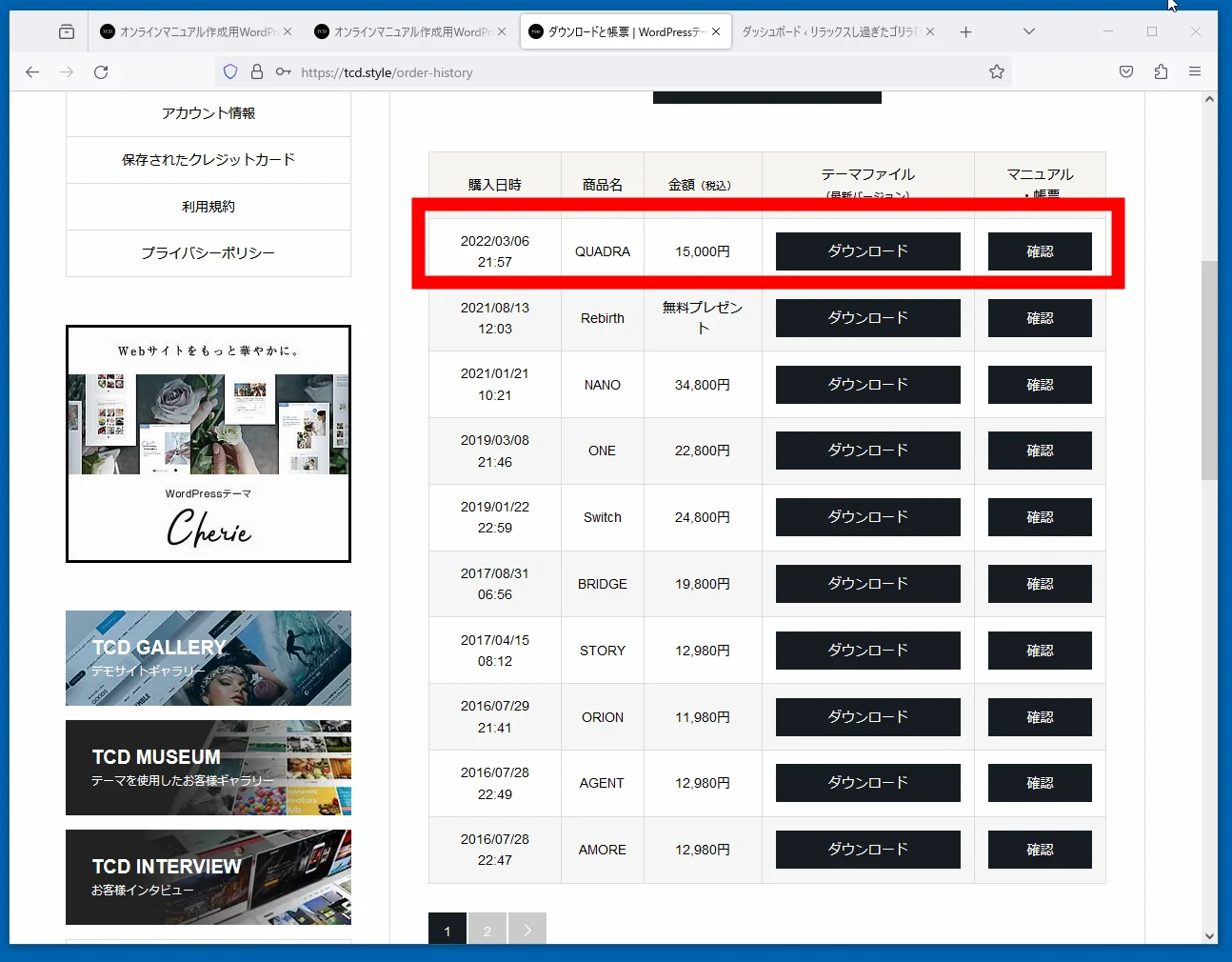1232x962 pixels.
Task: Click the browser back arrow
Action: [32, 72]
